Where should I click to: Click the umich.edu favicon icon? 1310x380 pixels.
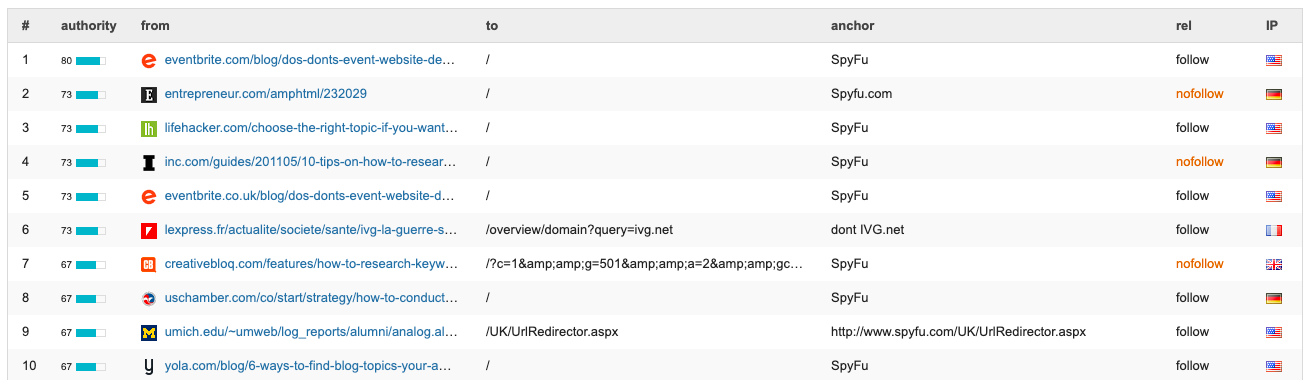[x=149, y=332]
